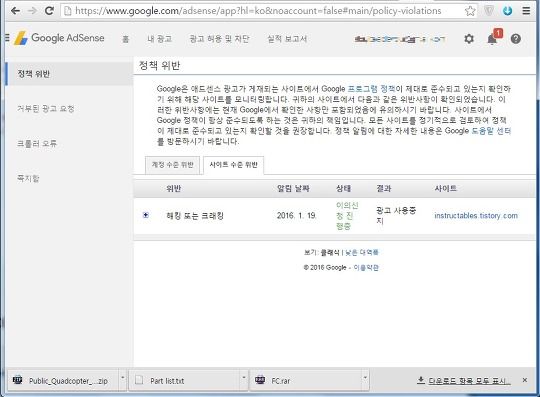Select 크롤러 오류 in sidebar
540x397 pixels.
click(x=37, y=144)
